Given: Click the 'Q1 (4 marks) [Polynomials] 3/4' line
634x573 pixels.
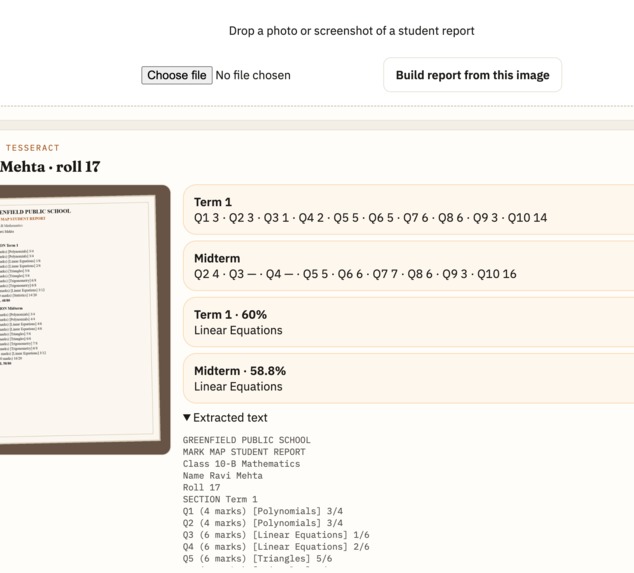Looking at the screenshot, I should [262, 511].
